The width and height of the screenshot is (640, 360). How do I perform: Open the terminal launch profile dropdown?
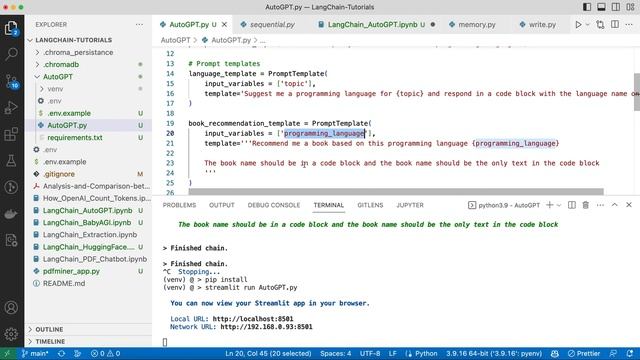[559, 205]
